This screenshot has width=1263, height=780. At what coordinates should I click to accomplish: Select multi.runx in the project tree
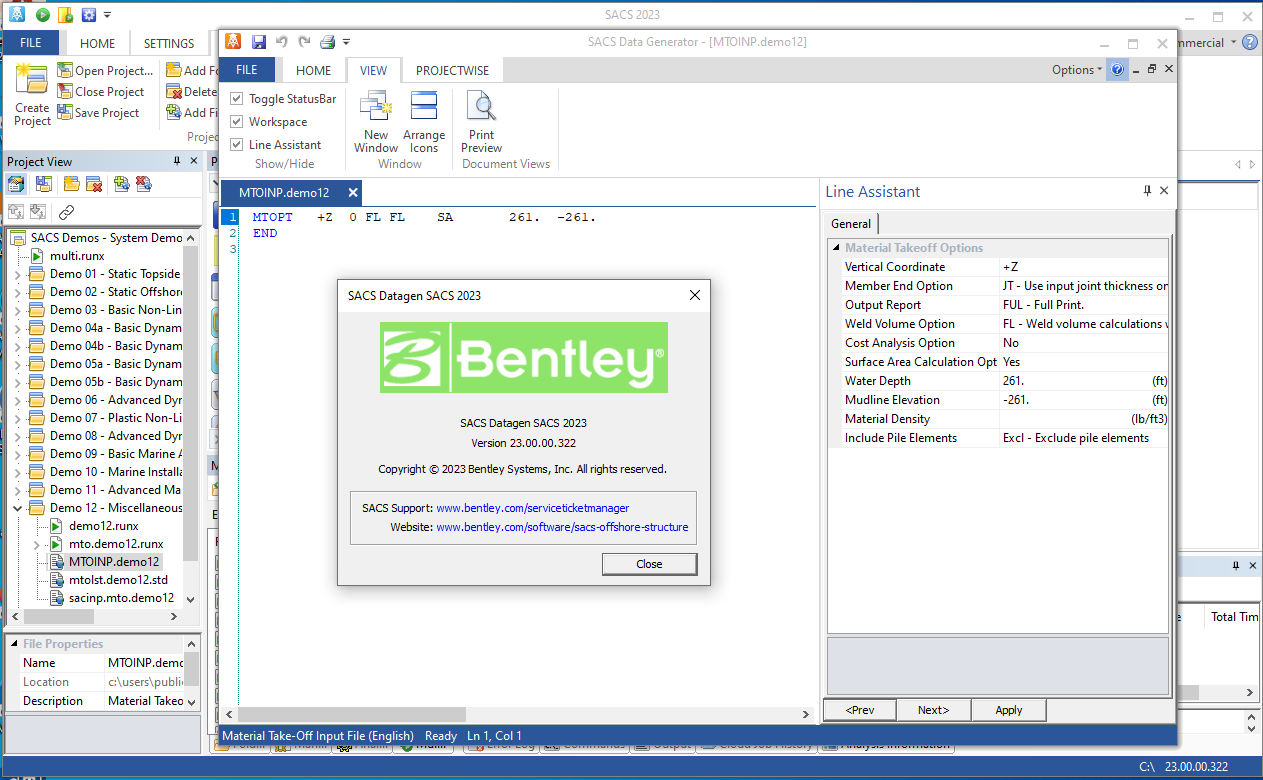pos(77,256)
